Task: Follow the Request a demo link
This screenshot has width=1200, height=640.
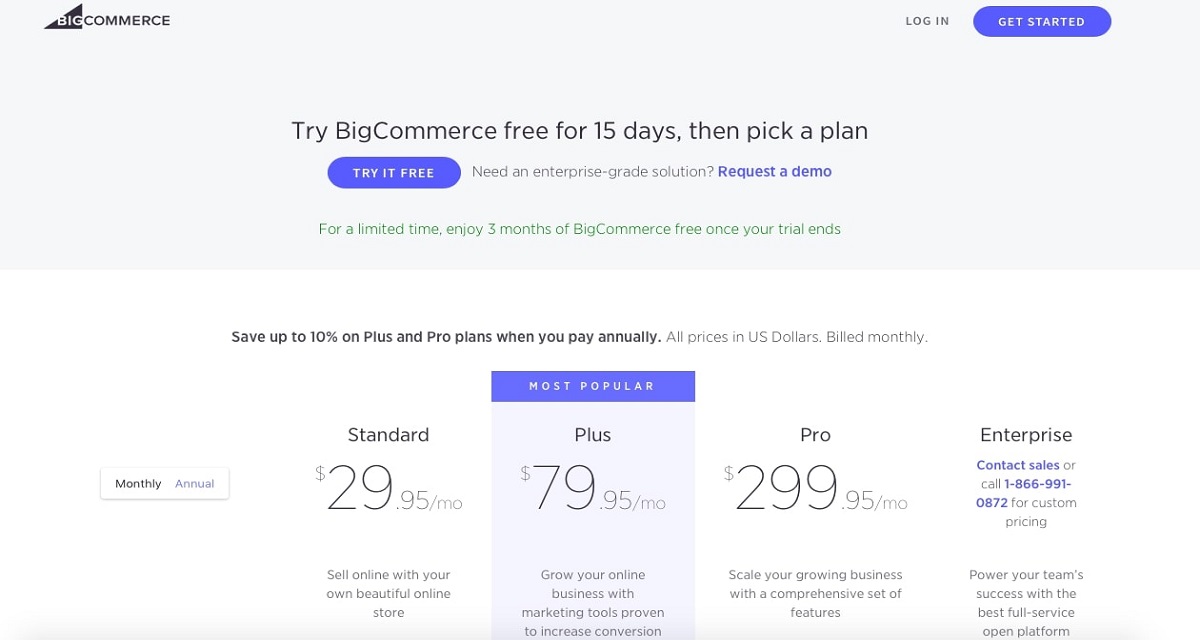Action: [774, 171]
